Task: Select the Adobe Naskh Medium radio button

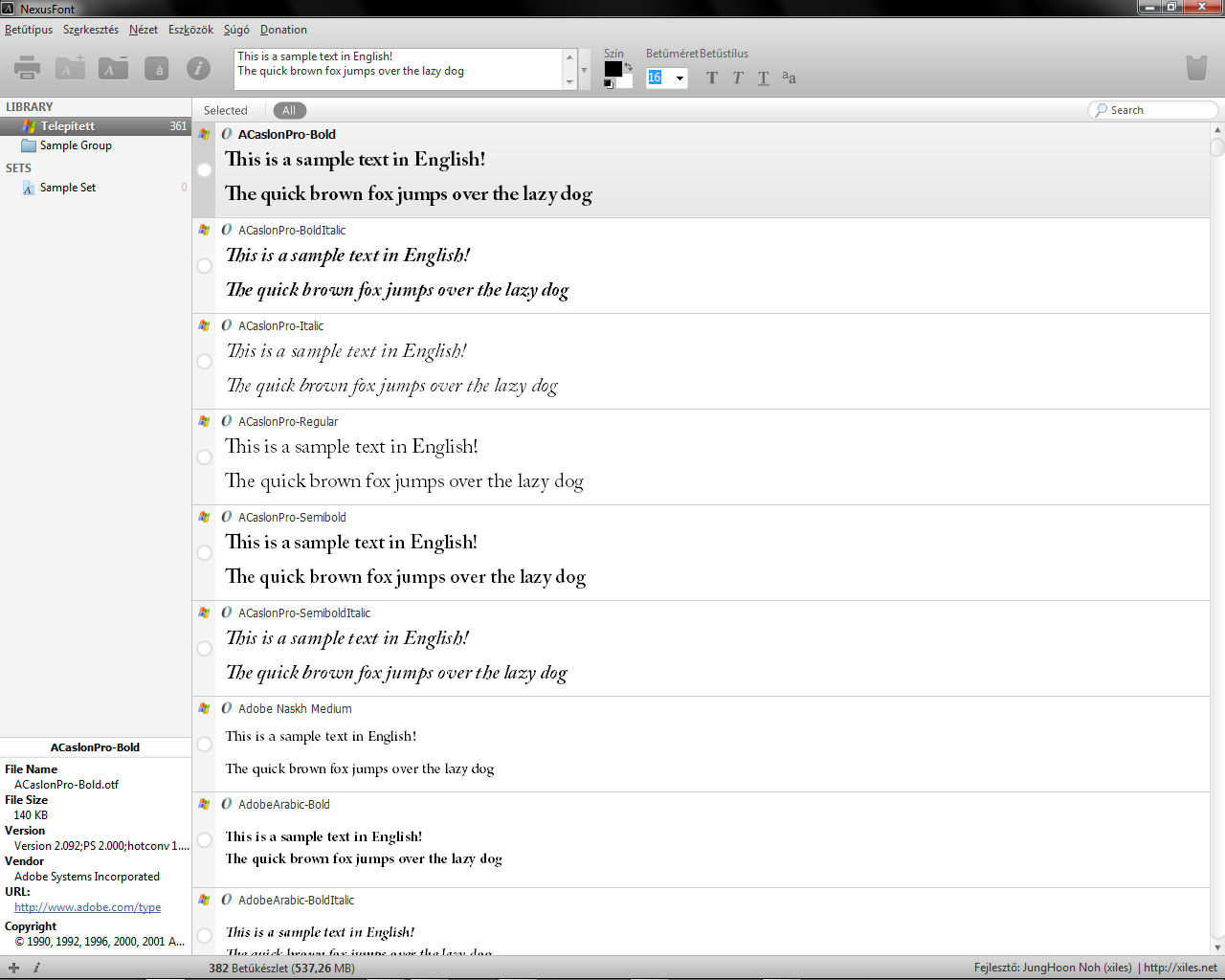Action: pyautogui.click(x=204, y=744)
